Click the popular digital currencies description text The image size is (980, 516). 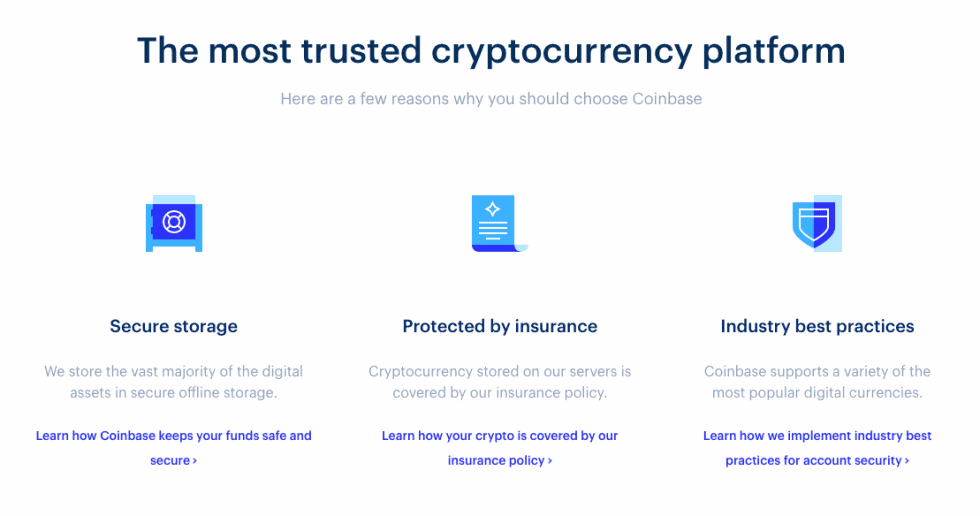(x=817, y=393)
